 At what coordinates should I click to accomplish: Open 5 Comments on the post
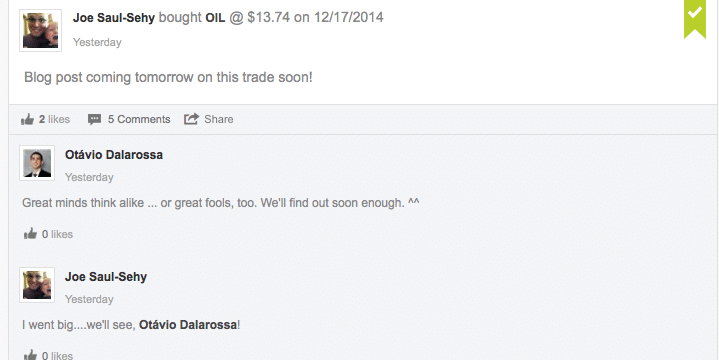coord(139,119)
